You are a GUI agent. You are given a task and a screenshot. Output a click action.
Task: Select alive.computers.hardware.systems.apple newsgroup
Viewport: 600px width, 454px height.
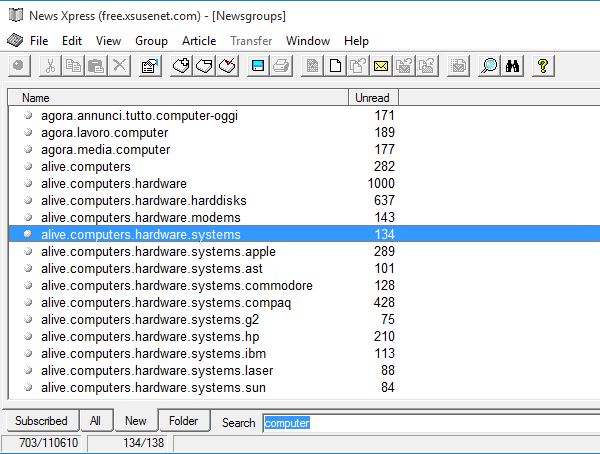click(x=304, y=251)
